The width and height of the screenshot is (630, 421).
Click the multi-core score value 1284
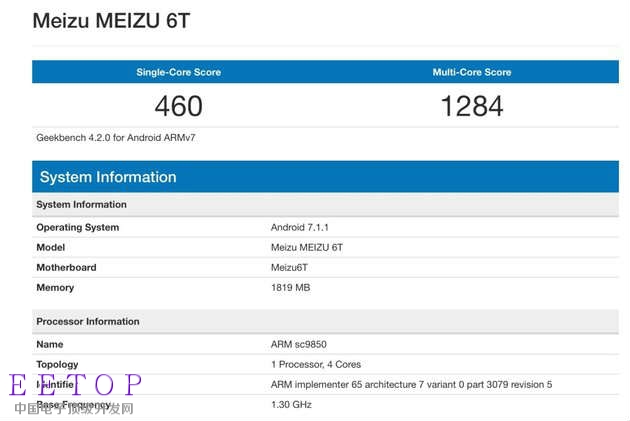pos(472,106)
